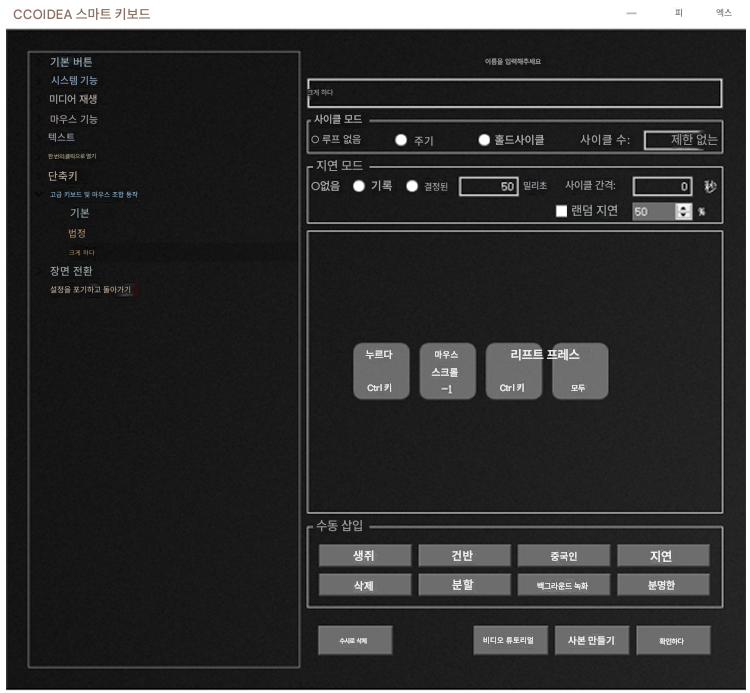Expand the '시스템 기능' tree item
This screenshot has width=750, height=693.
pyautogui.click(x=74, y=80)
